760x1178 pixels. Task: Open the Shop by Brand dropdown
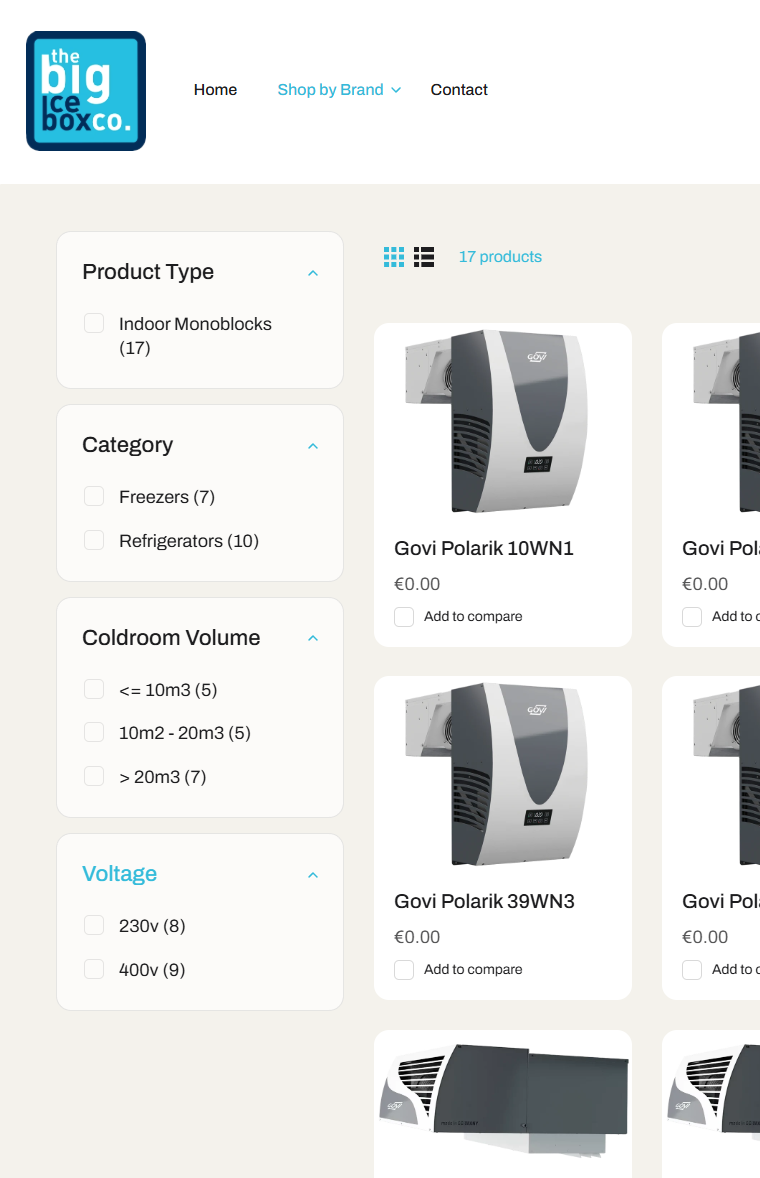tap(339, 90)
